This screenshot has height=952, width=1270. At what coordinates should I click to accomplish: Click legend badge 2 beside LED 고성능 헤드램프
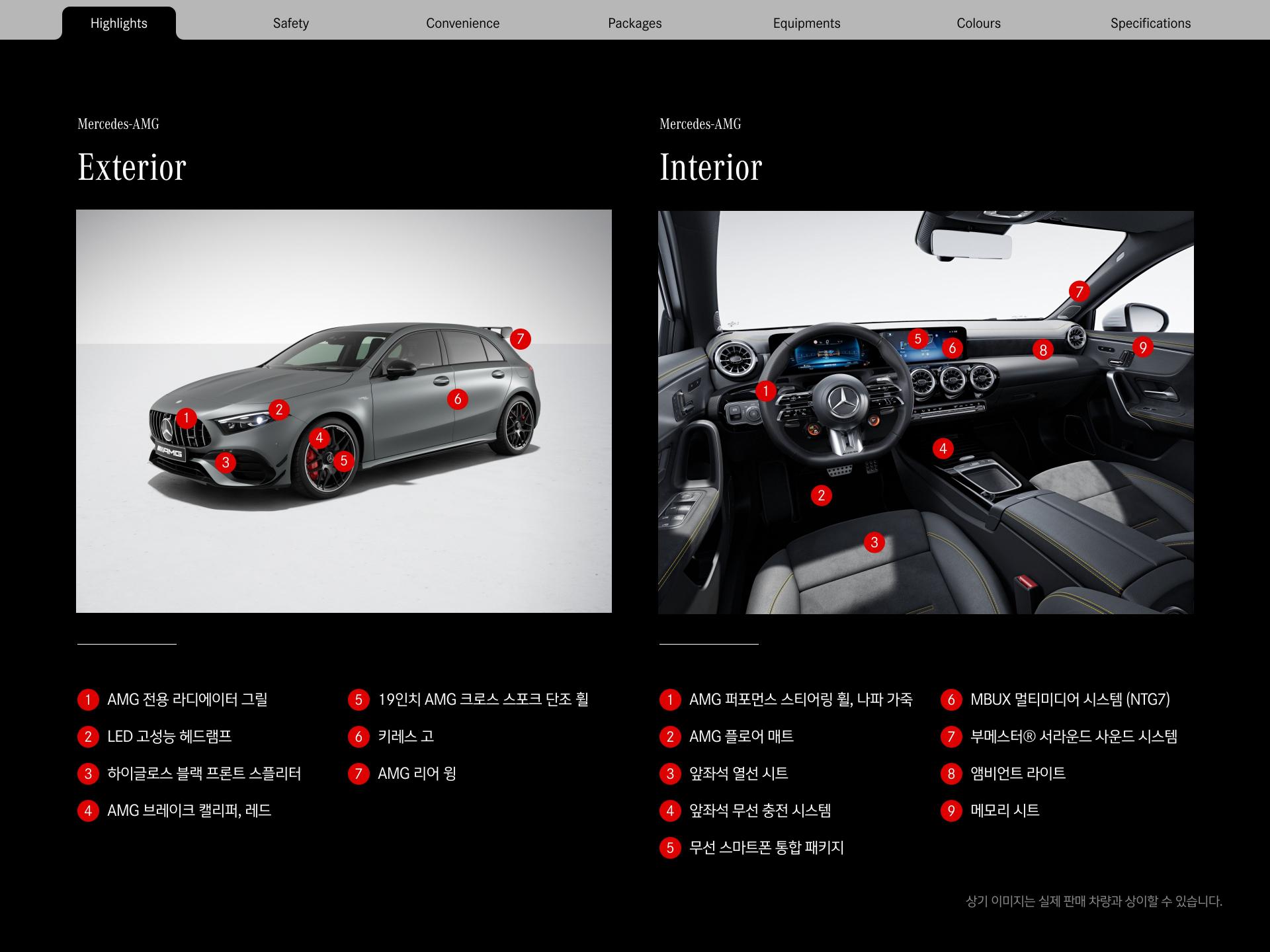[x=88, y=737]
